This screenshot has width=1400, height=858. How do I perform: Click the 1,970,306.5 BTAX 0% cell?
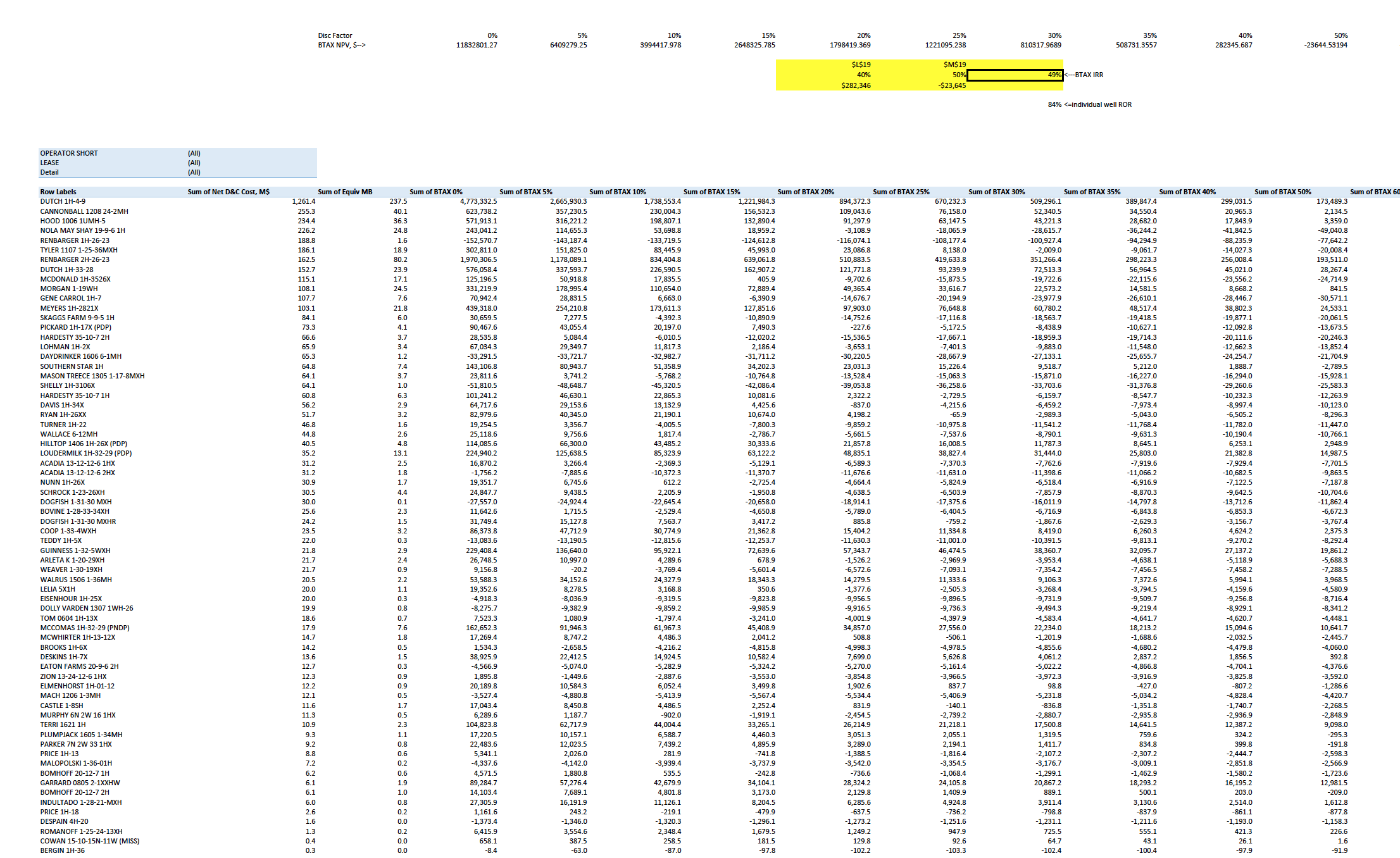click(478, 259)
